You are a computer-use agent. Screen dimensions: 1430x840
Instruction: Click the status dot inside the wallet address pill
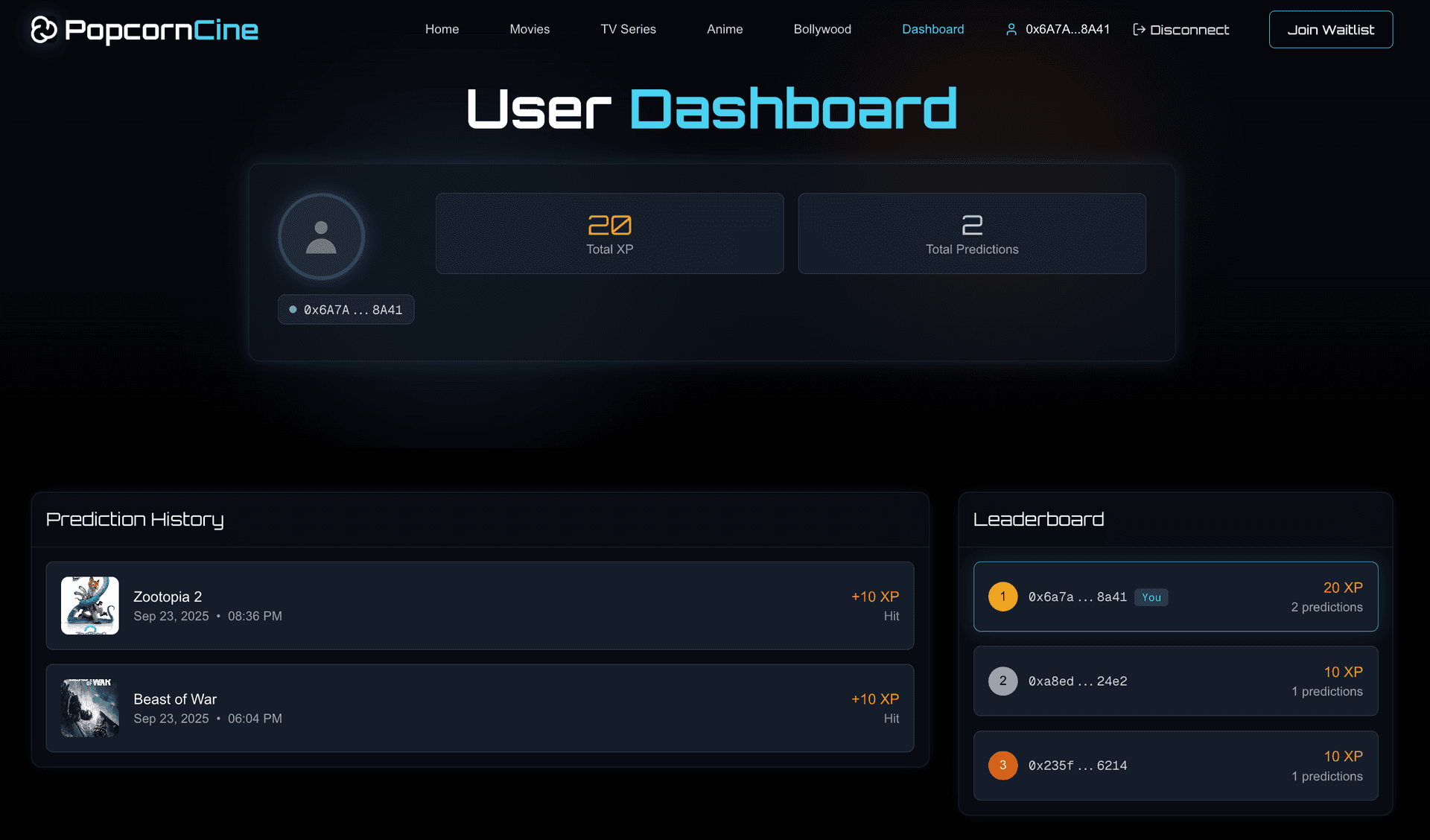(x=292, y=309)
